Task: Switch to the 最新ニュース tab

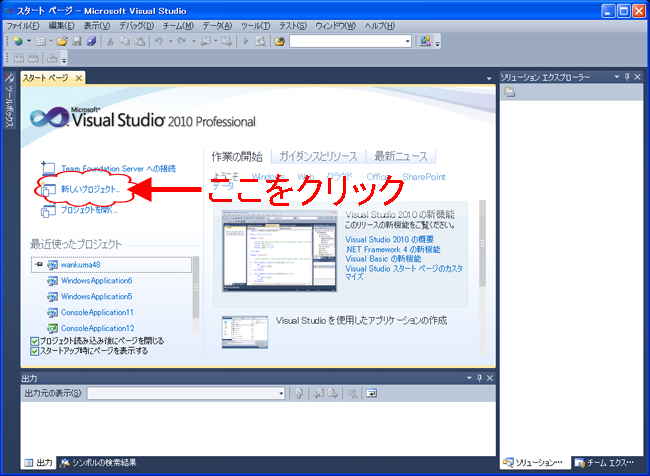Action: click(401, 156)
